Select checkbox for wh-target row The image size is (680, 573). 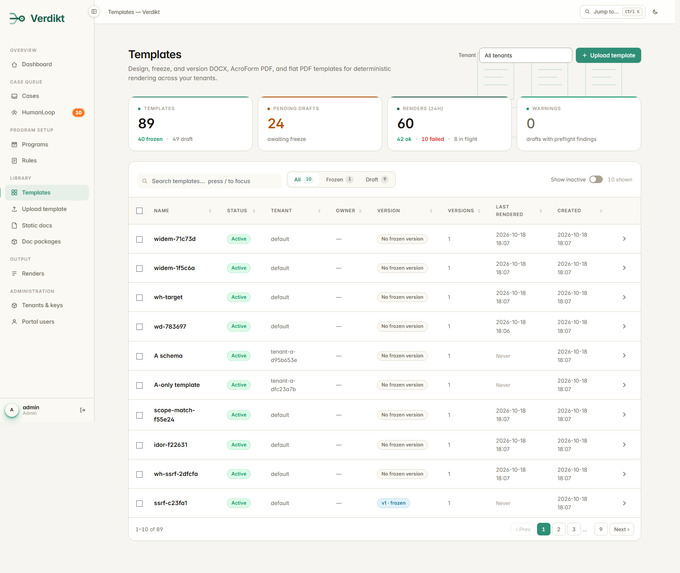tap(139, 298)
